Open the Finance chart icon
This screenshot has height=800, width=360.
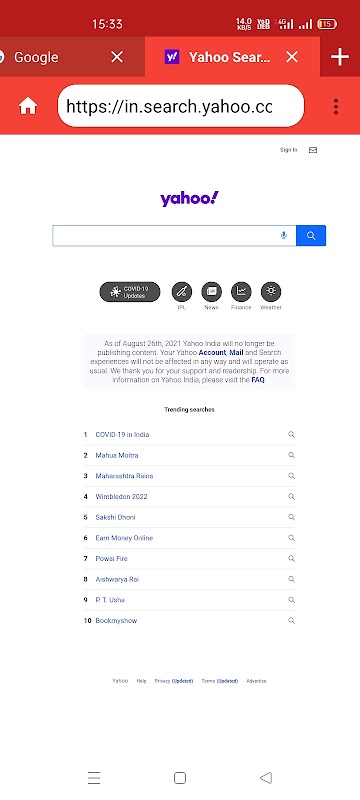click(x=241, y=291)
